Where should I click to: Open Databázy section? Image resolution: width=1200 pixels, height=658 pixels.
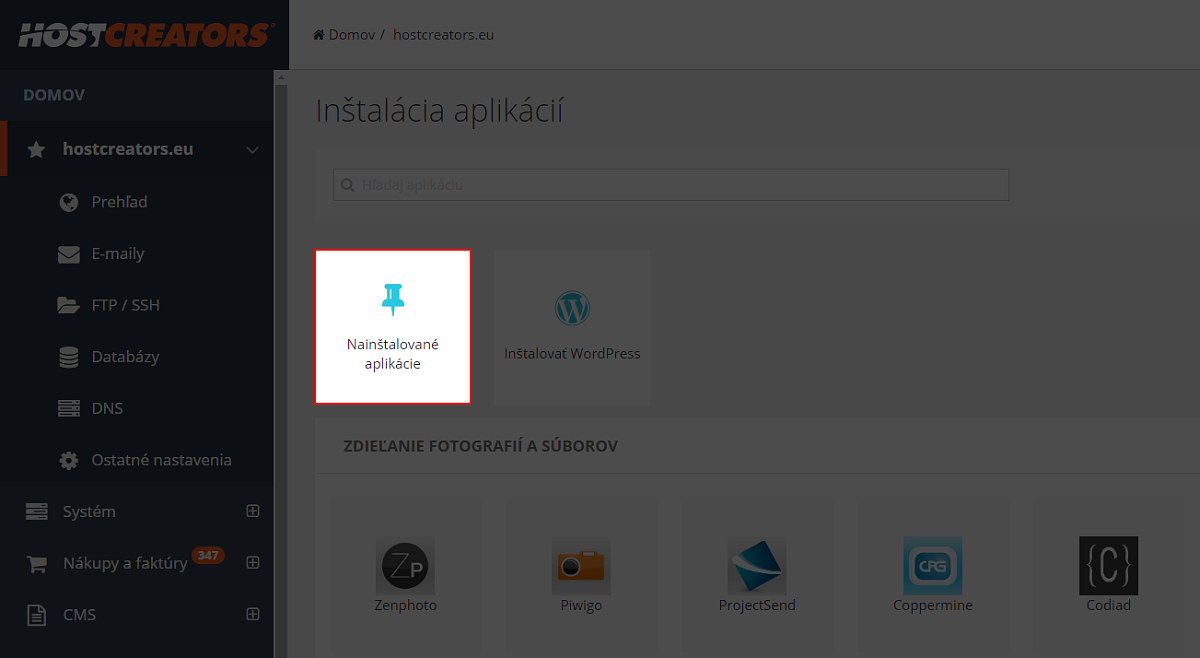click(125, 357)
